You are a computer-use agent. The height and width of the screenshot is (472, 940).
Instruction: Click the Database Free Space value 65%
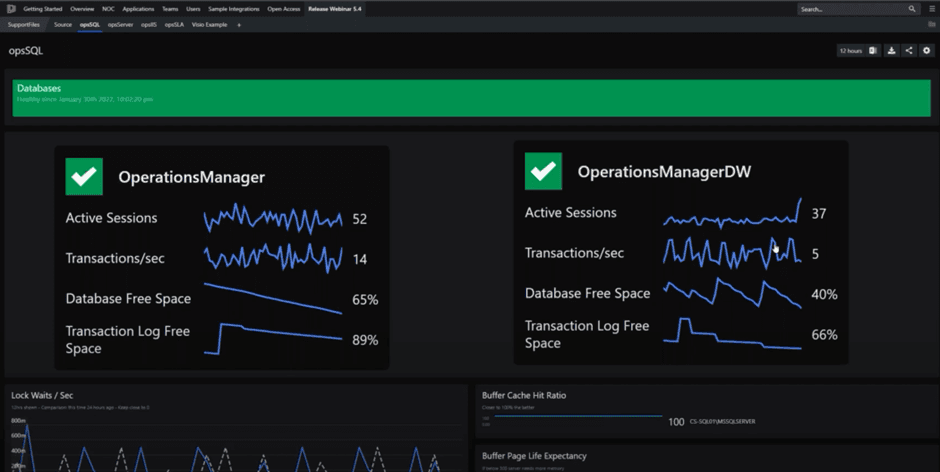point(365,300)
